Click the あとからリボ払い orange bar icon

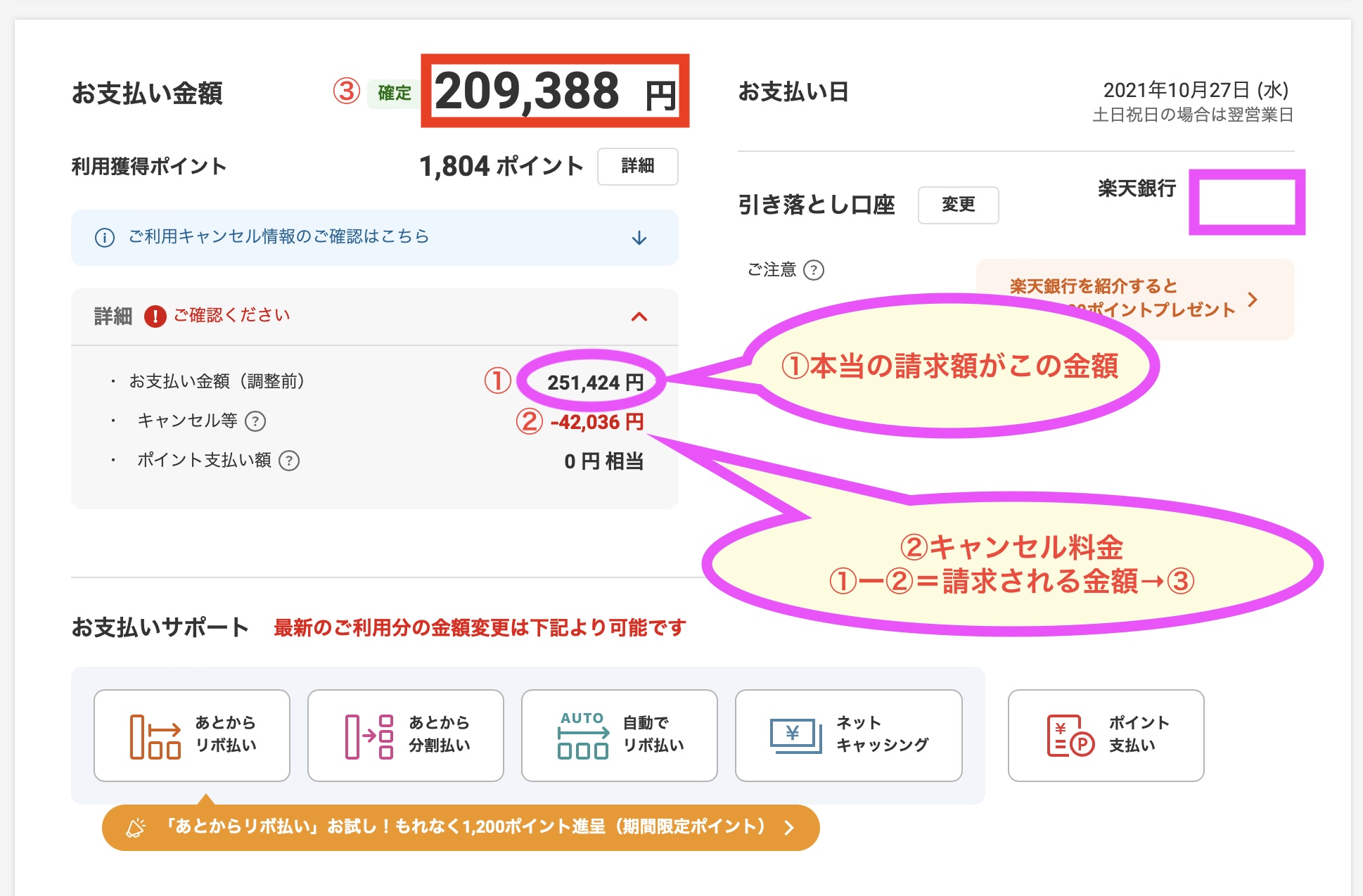pyautogui.click(x=155, y=736)
